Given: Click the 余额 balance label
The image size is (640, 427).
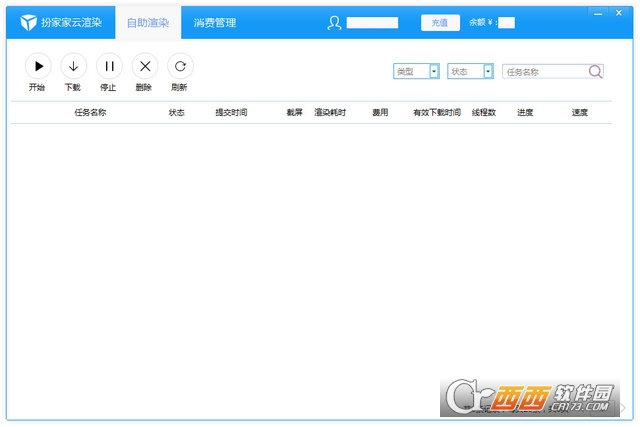Looking at the screenshot, I should (483, 22).
